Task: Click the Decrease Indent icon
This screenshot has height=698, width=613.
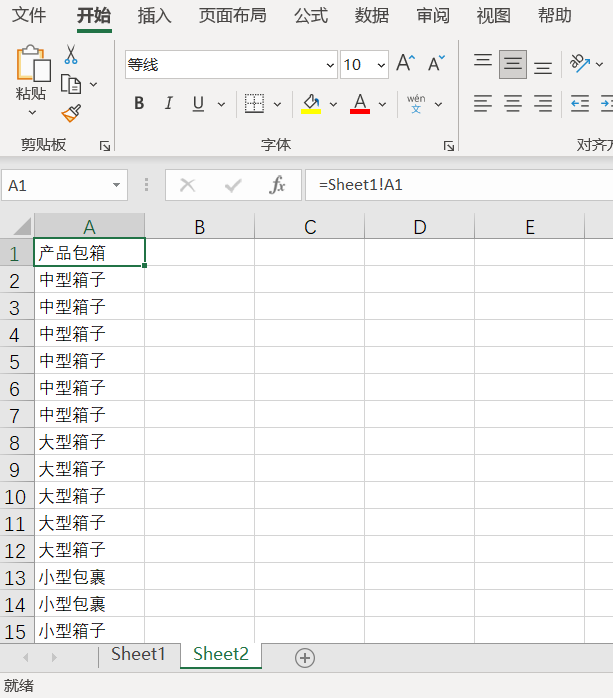Action: tap(580, 103)
